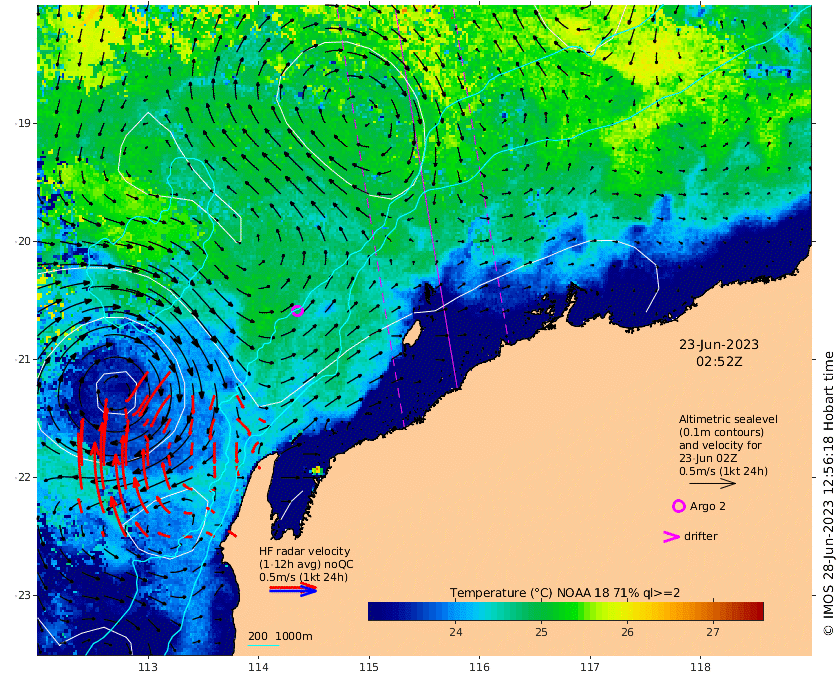Image resolution: width=840 pixels, height=680 pixels.
Task: Click the small island off the coast near 115.4E
Action: [411, 334]
